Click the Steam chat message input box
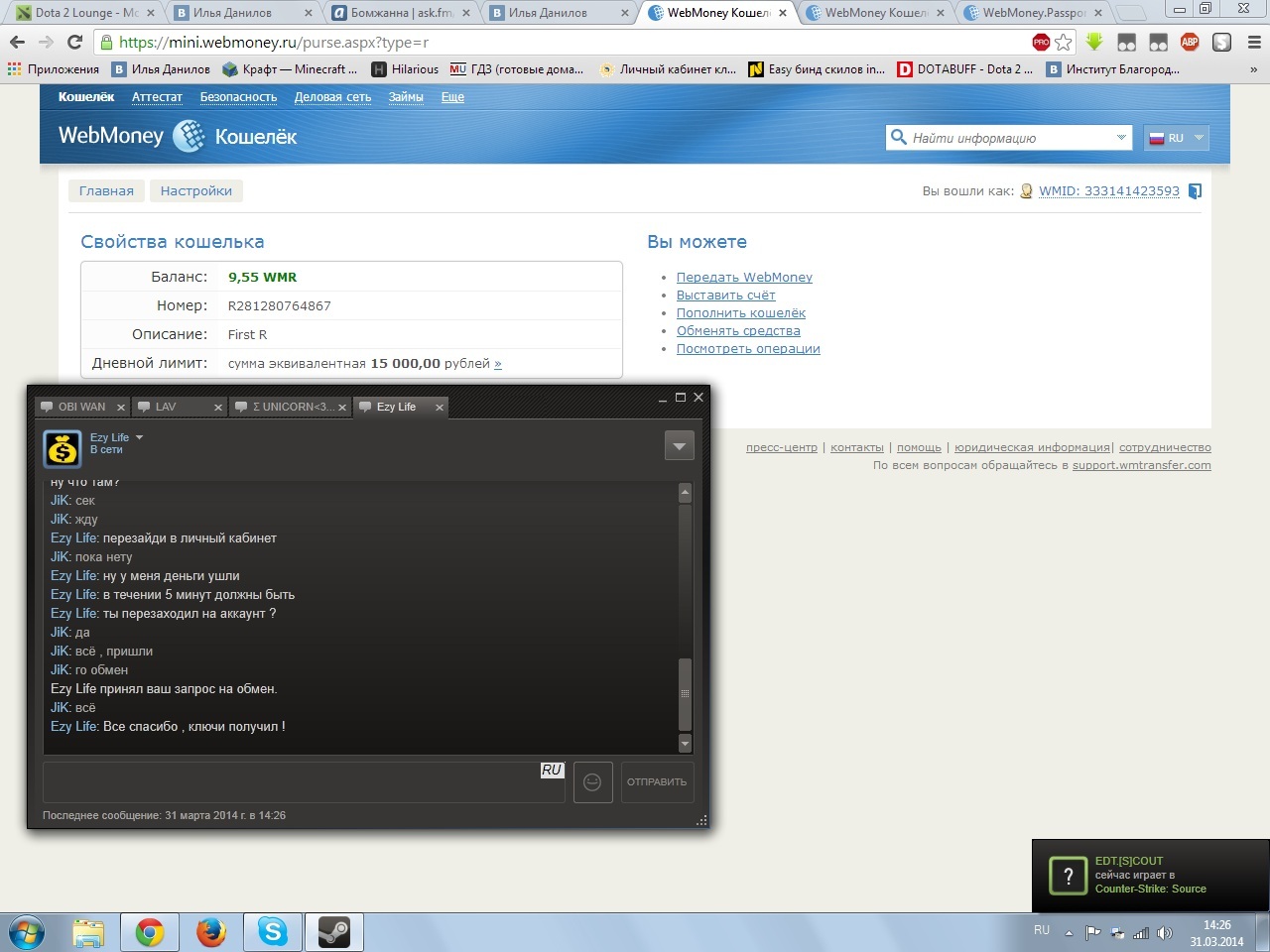Image resolution: width=1270 pixels, height=952 pixels. pos(304,782)
